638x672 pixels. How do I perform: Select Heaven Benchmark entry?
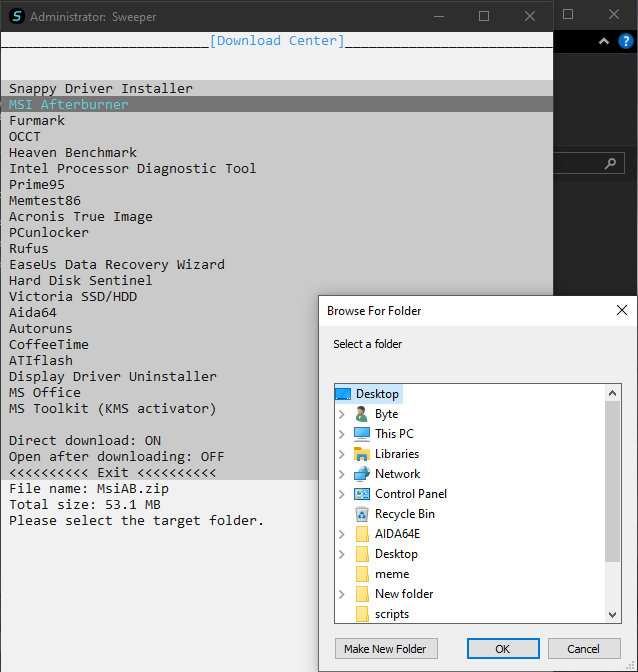73,153
